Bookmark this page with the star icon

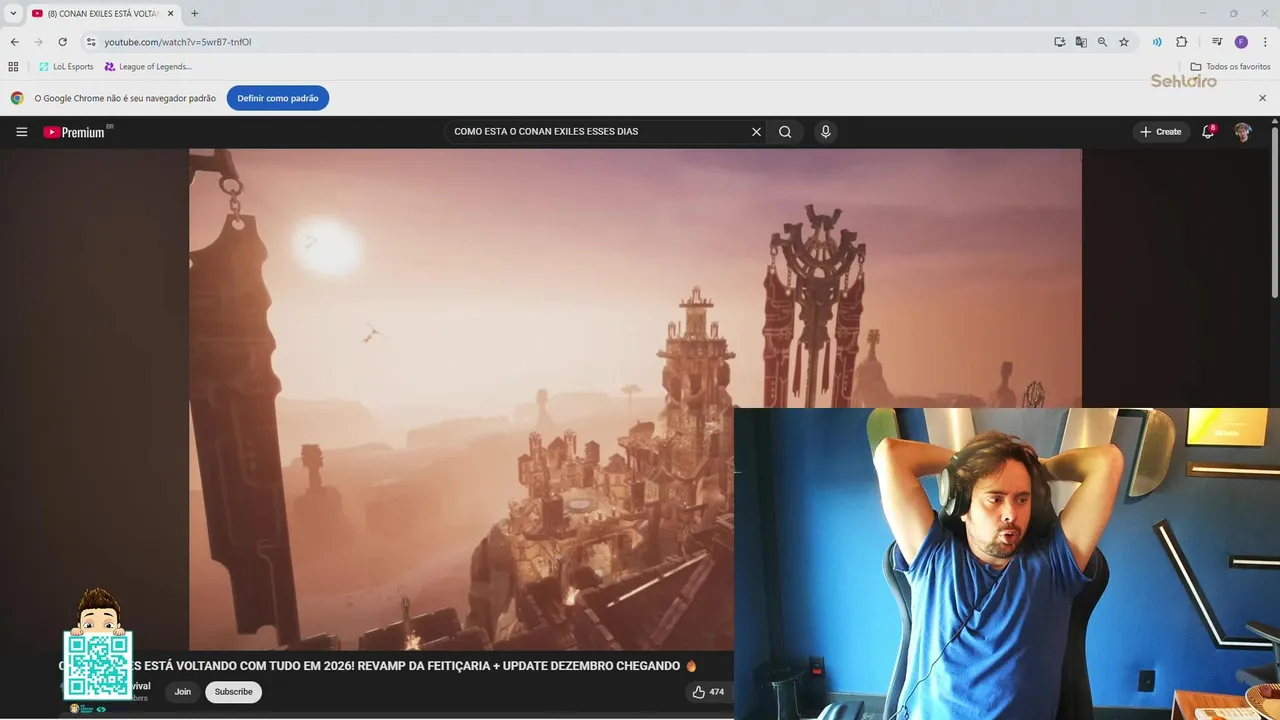[x=1124, y=42]
